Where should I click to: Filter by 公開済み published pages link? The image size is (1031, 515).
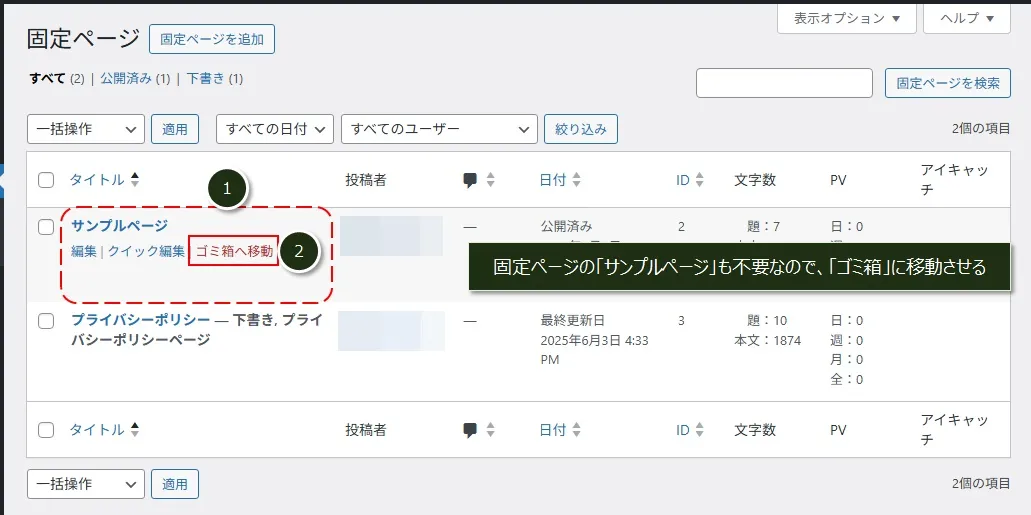(x=127, y=78)
